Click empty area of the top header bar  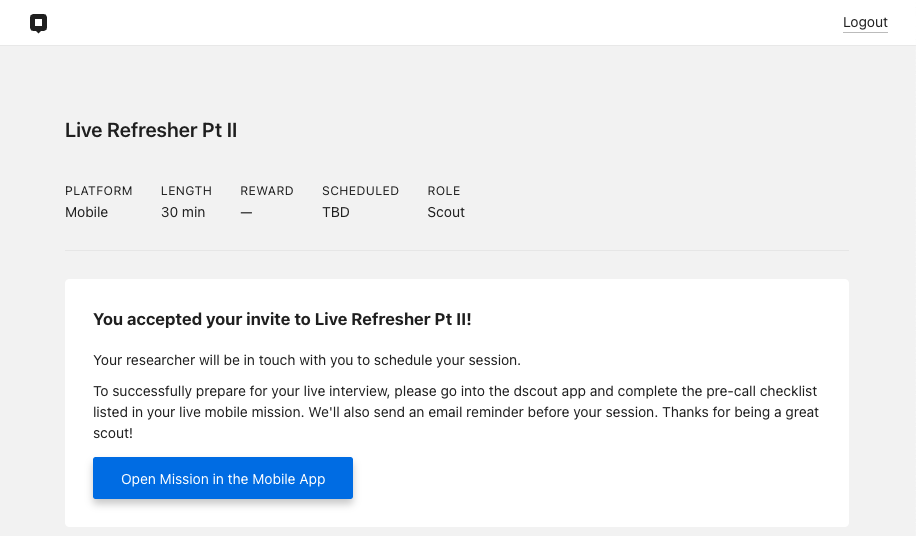pyautogui.click(x=444, y=23)
